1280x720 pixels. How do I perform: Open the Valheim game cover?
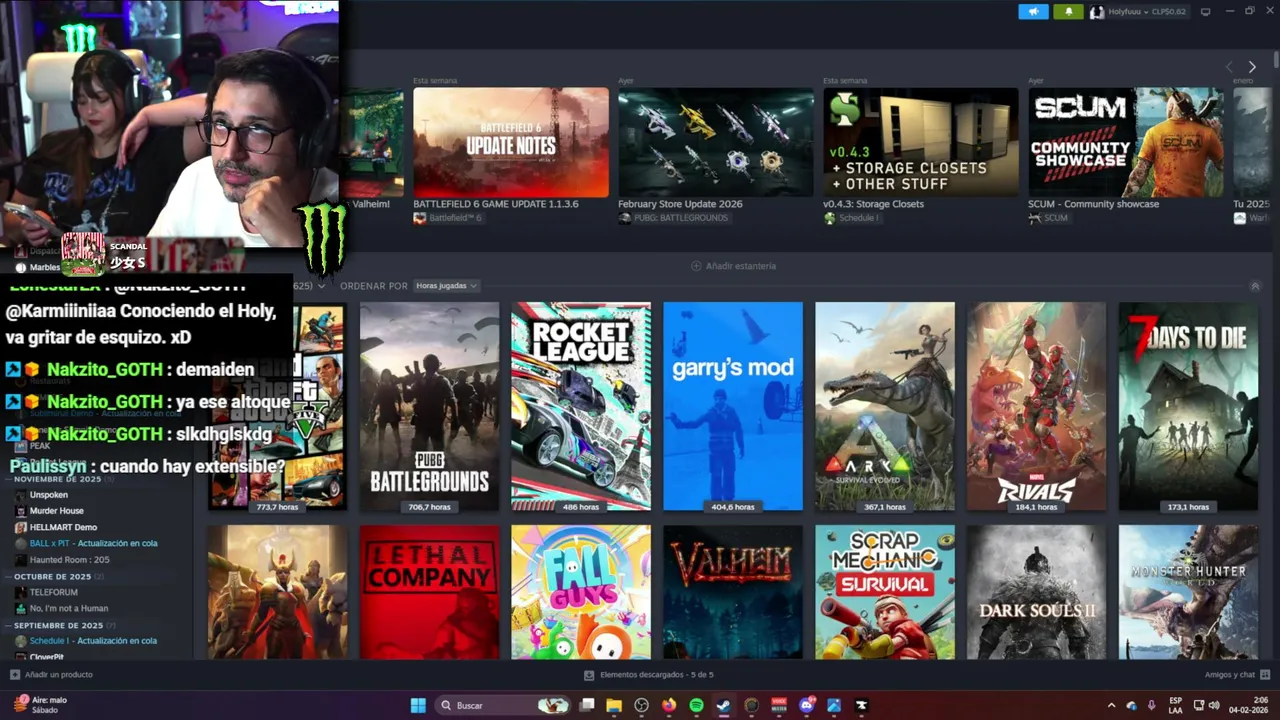click(x=733, y=592)
